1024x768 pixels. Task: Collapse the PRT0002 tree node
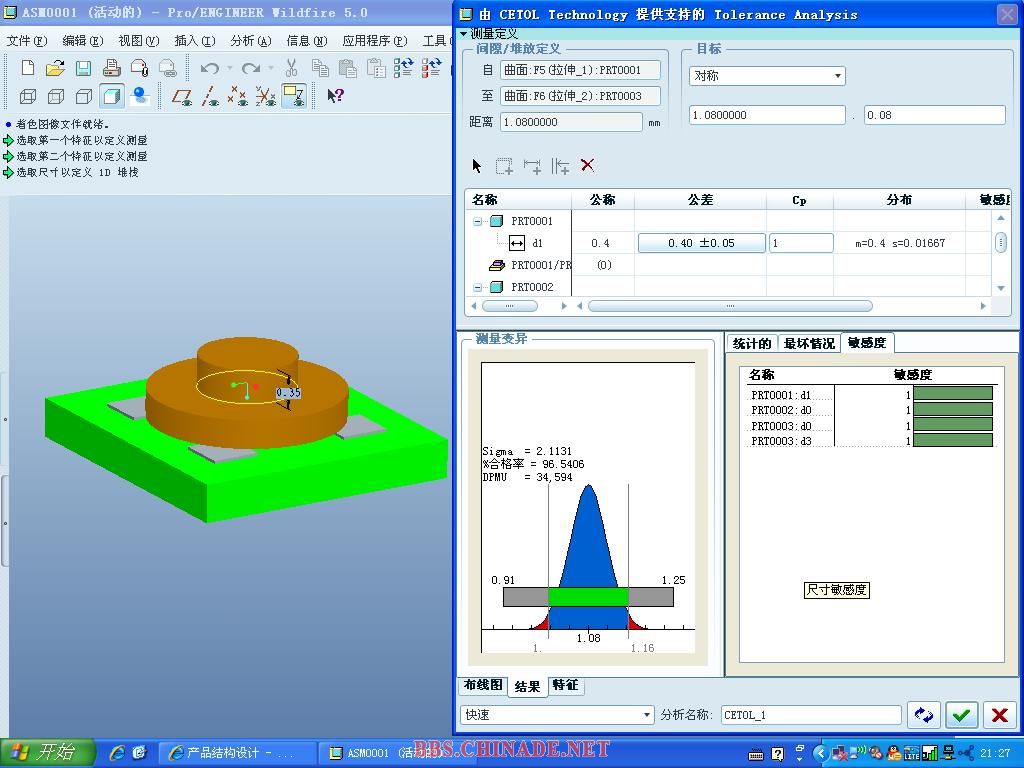477,287
